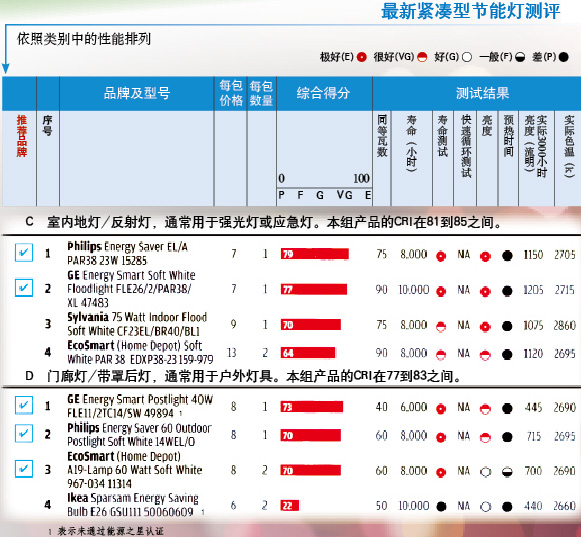Click the short red score bar showing 22
The height and width of the screenshot is (537, 581).
click(x=290, y=506)
